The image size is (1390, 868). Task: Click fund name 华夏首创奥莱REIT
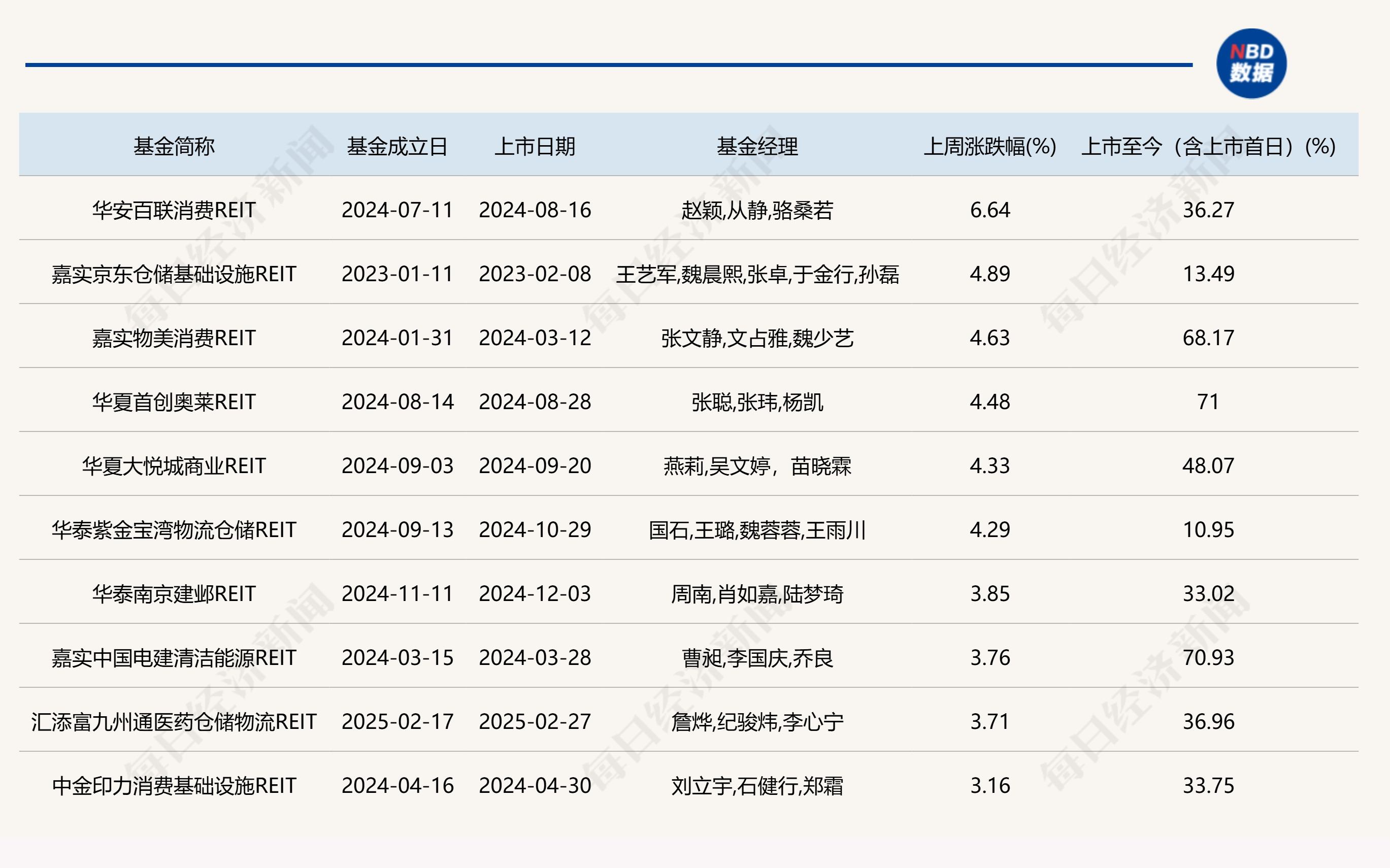(174, 402)
